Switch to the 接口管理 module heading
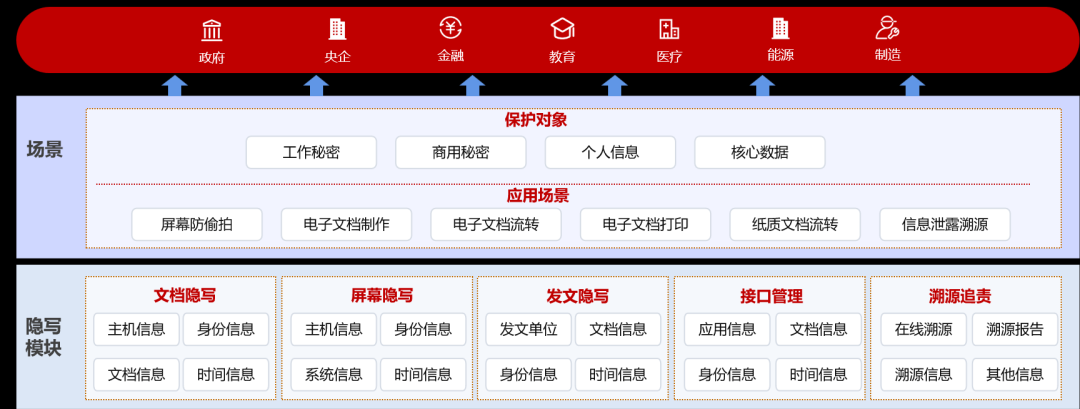 coord(771,296)
